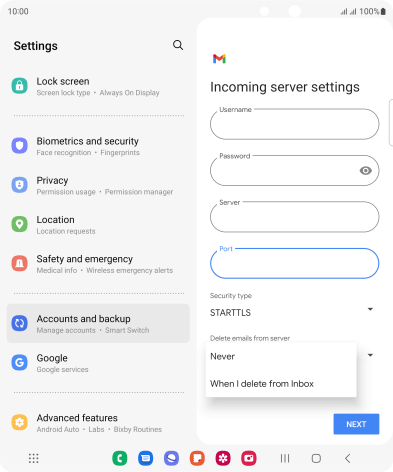393x472 pixels.
Task: Tap the Lock screen padlock icon
Action: pyautogui.click(x=20, y=86)
